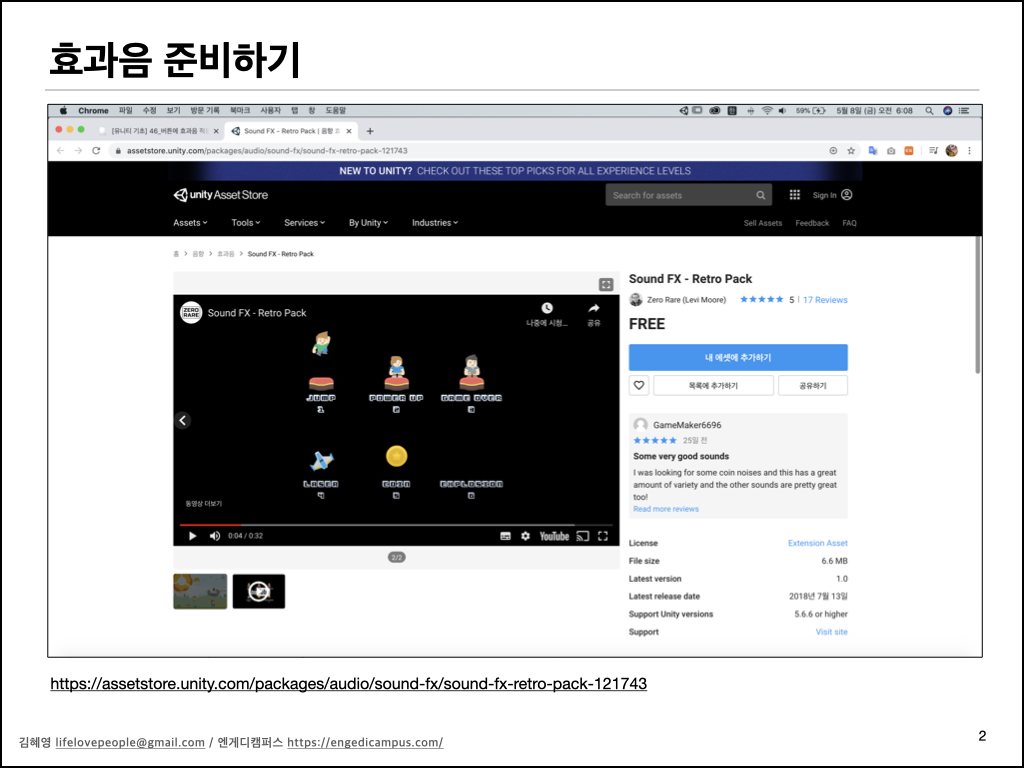The width and height of the screenshot is (1024, 768).
Task: Open the Apple menu
Action: [x=63, y=111]
